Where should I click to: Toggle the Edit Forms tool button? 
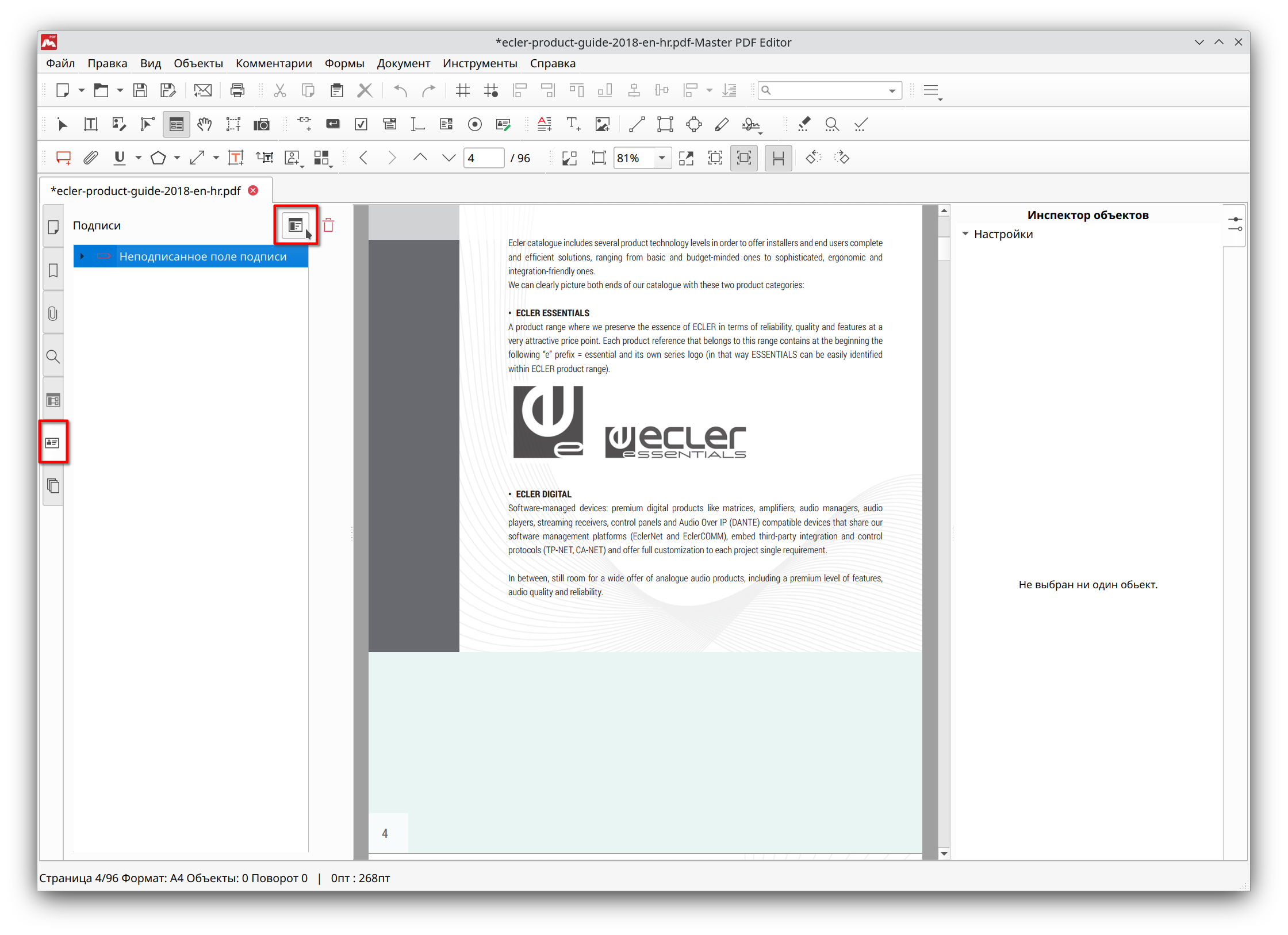176,124
